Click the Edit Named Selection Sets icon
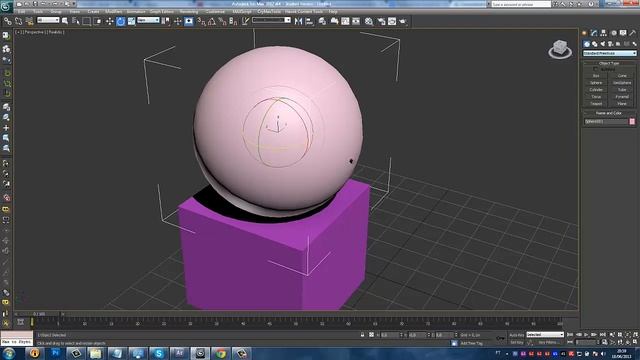 245,21
